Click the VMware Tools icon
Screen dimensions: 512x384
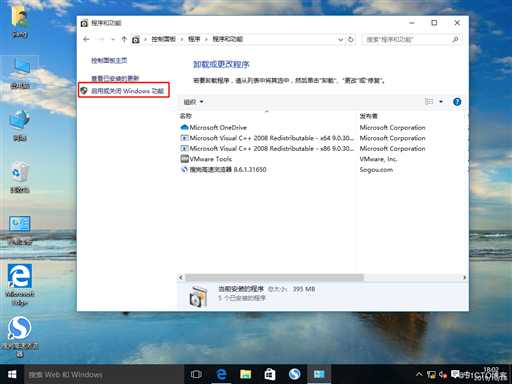pyautogui.click(x=184, y=159)
